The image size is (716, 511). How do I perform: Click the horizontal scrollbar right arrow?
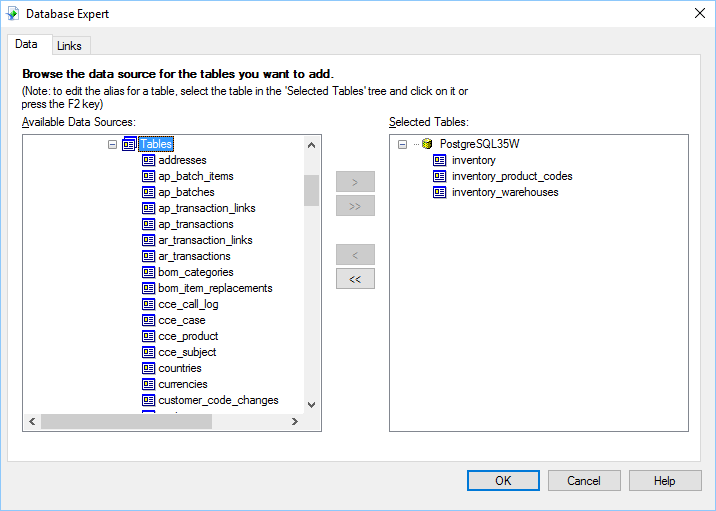[294, 422]
